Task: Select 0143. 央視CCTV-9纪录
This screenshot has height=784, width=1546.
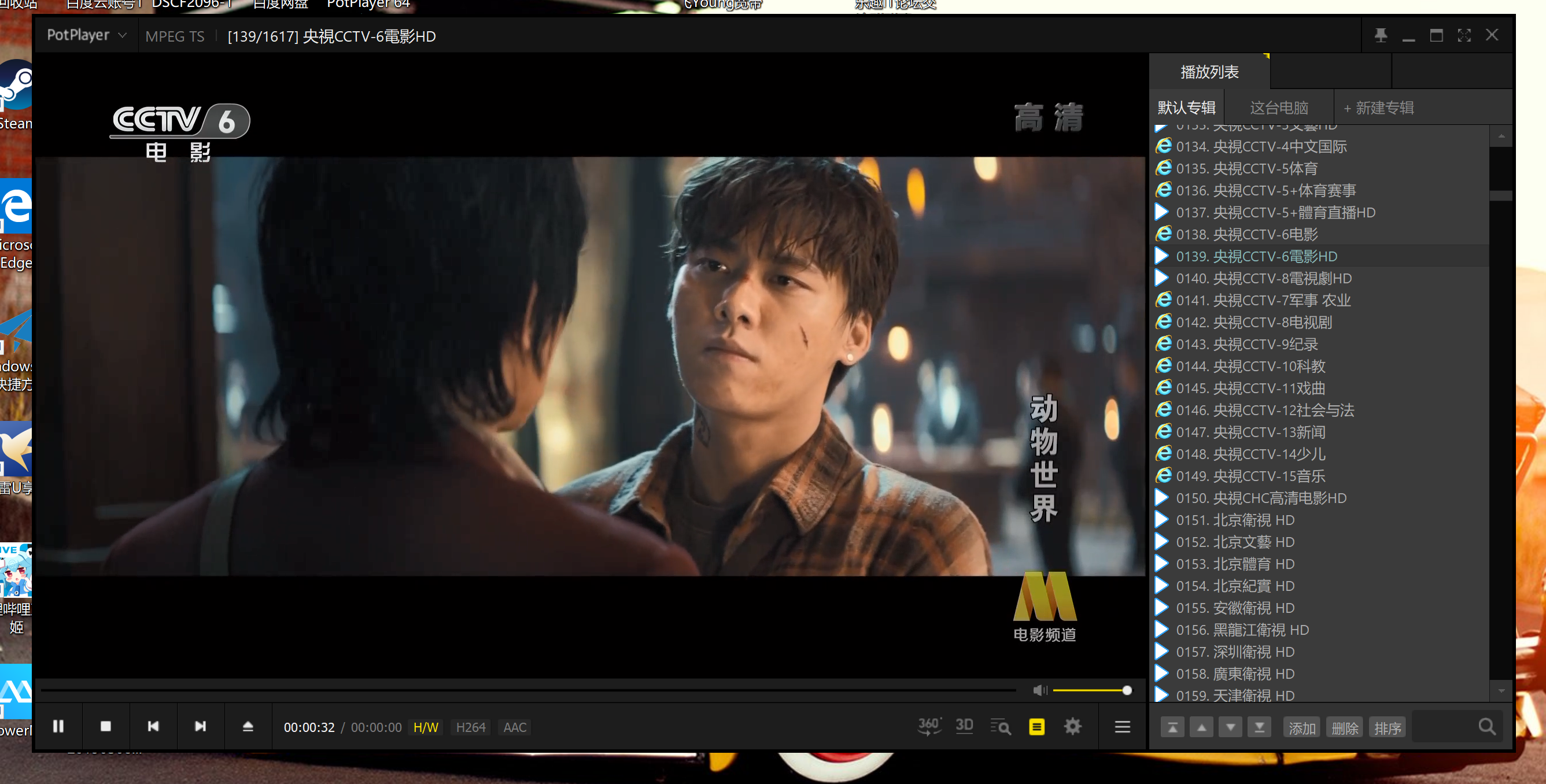Action: click(x=1320, y=345)
